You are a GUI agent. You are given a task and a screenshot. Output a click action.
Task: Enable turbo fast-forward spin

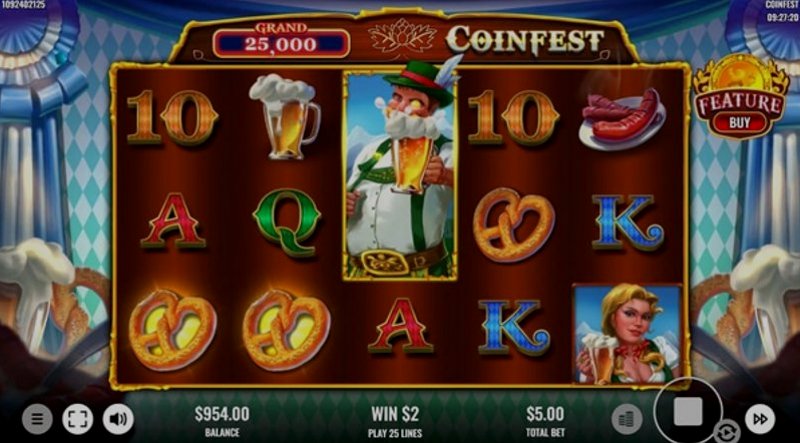coord(760,419)
